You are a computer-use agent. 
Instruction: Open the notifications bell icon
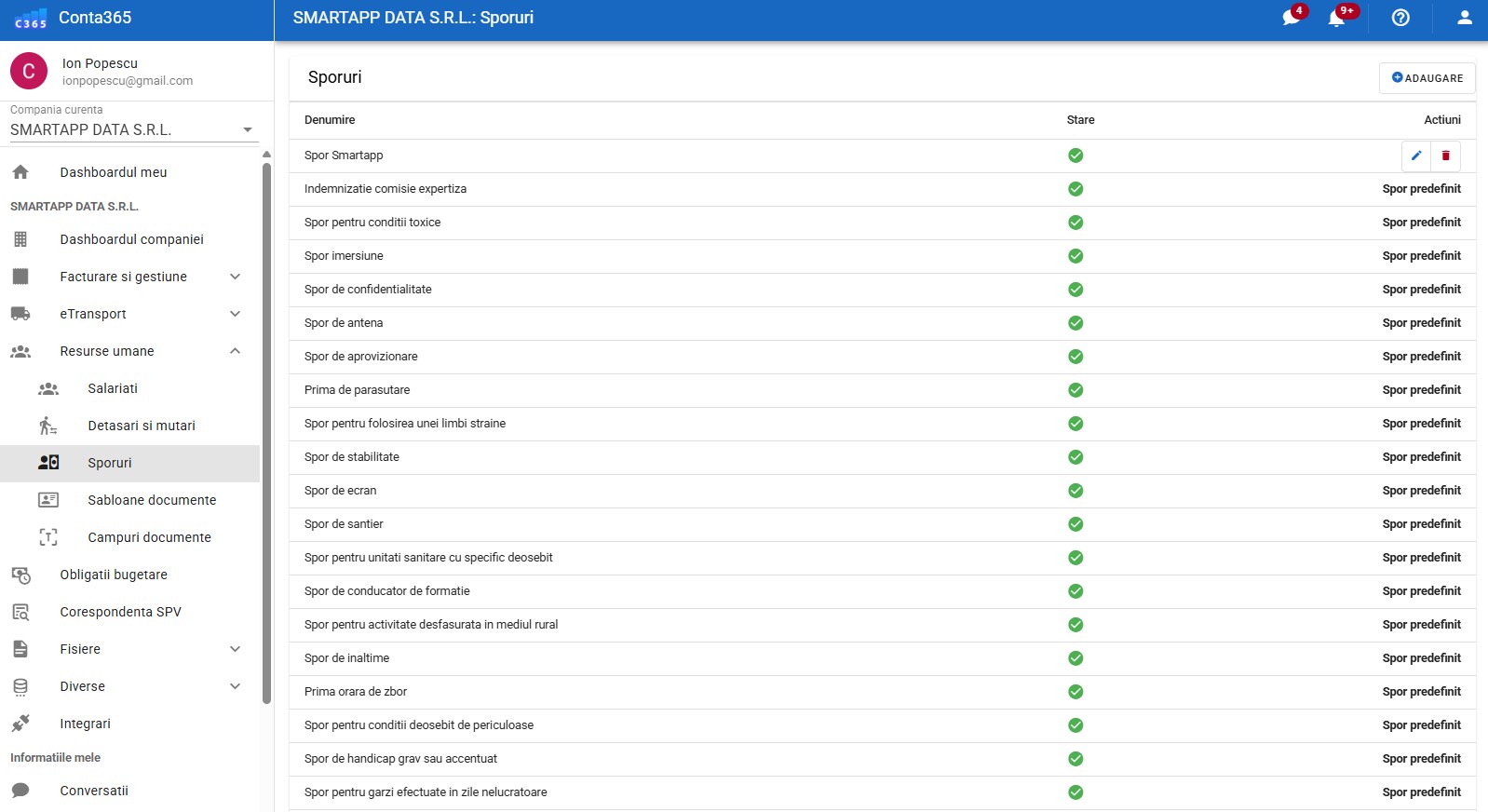click(1337, 18)
